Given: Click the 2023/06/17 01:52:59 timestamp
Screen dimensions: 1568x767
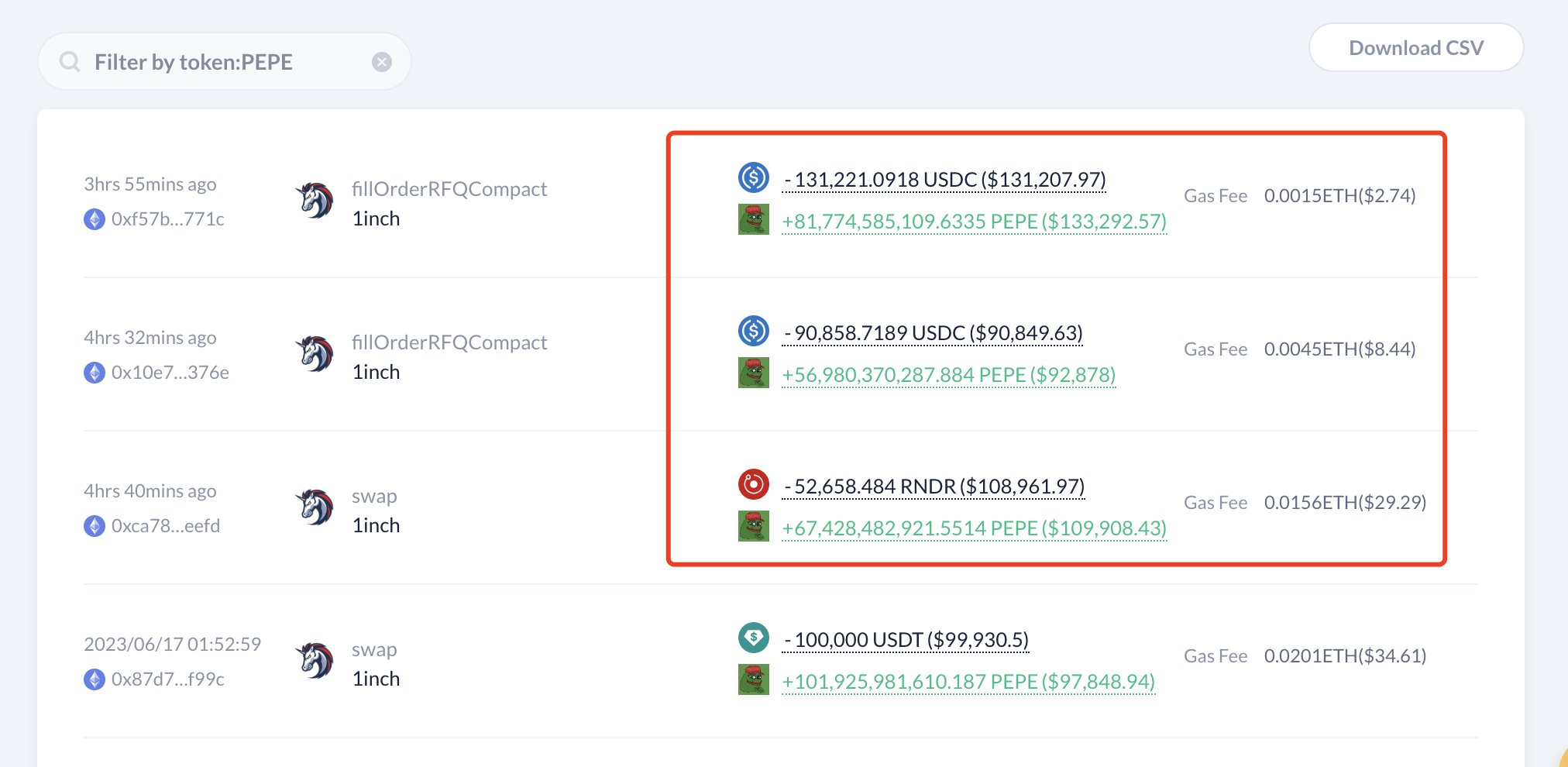Looking at the screenshot, I should [173, 644].
